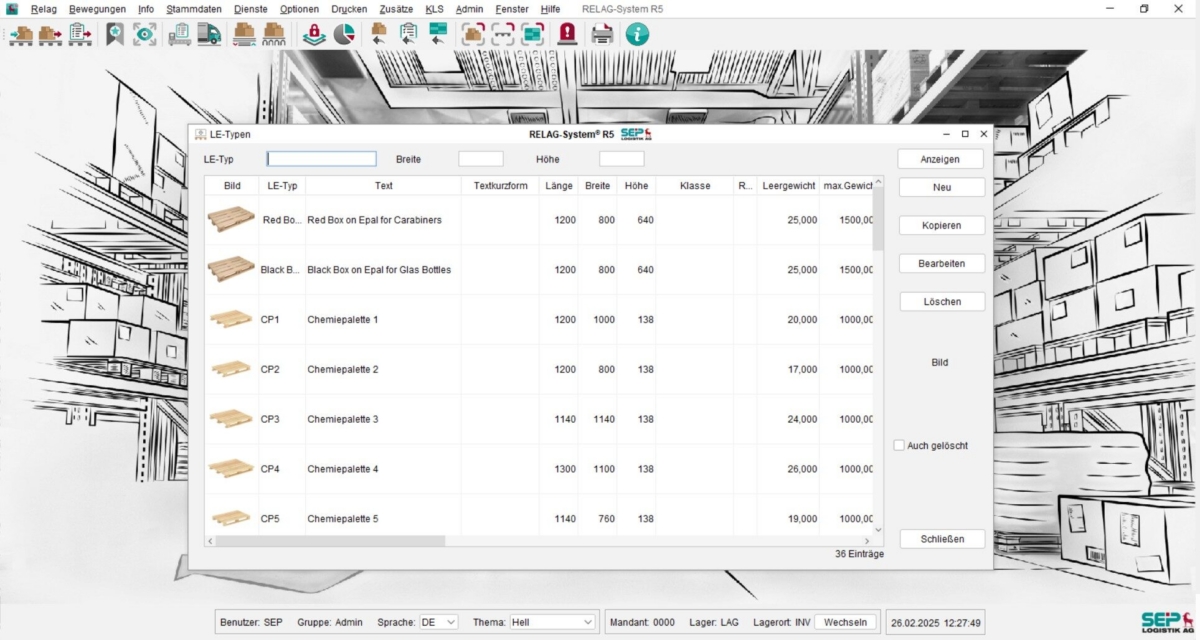This screenshot has width=1200, height=640.
Task: Click the blue info circle toolbar icon
Action: coord(637,34)
